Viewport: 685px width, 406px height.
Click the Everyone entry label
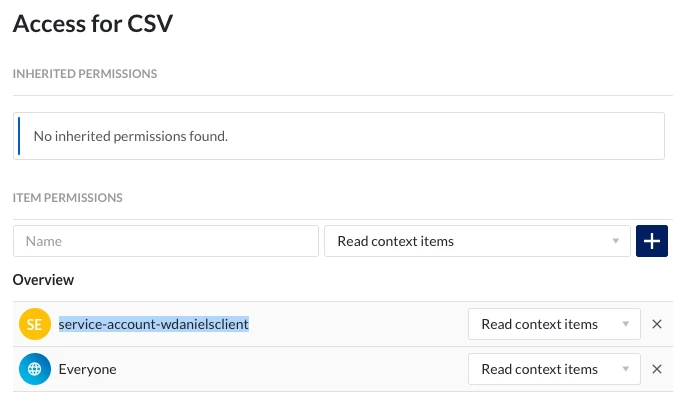click(87, 369)
